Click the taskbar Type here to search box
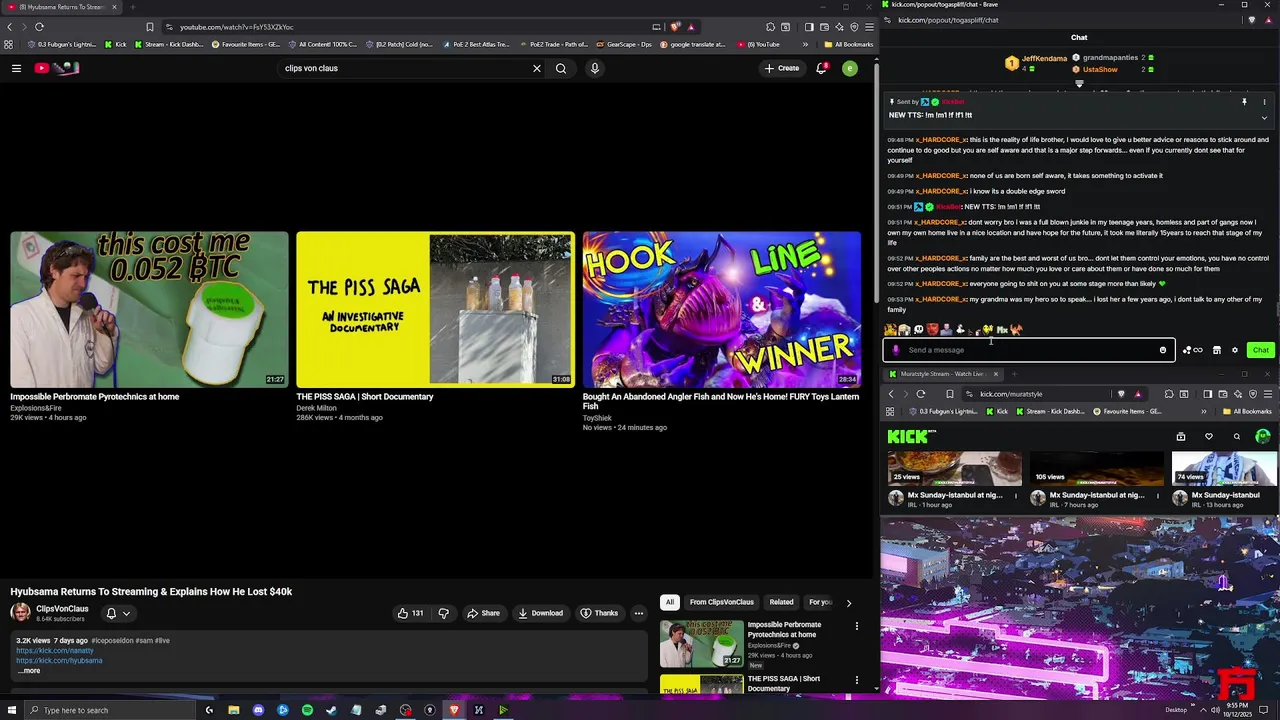Screen dimensions: 1280x720 point(112,710)
